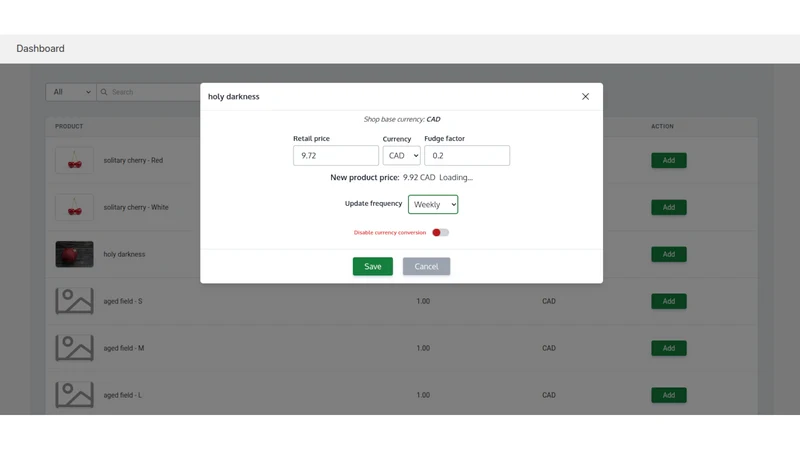Click the green Save button

click(x=372, y=266)
